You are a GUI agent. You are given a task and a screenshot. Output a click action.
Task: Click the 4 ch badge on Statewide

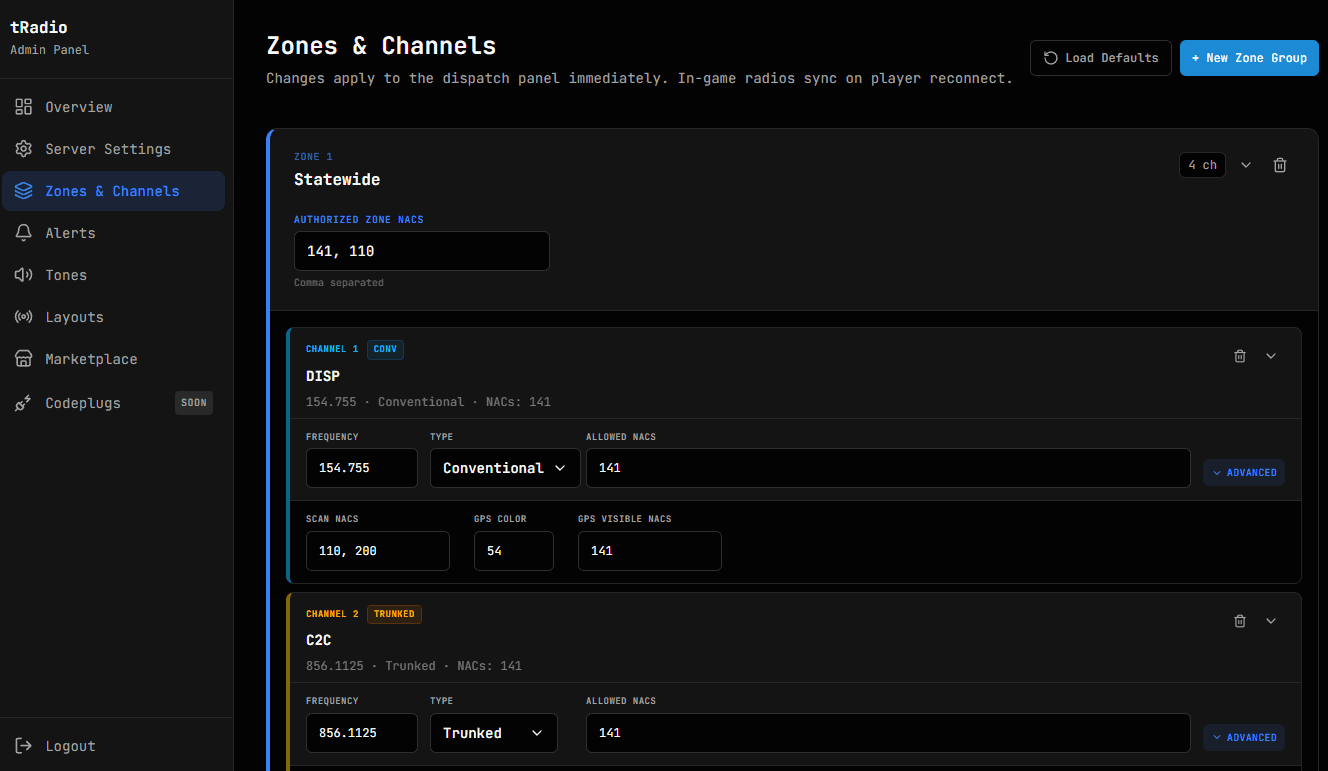tap(1203, 165)
